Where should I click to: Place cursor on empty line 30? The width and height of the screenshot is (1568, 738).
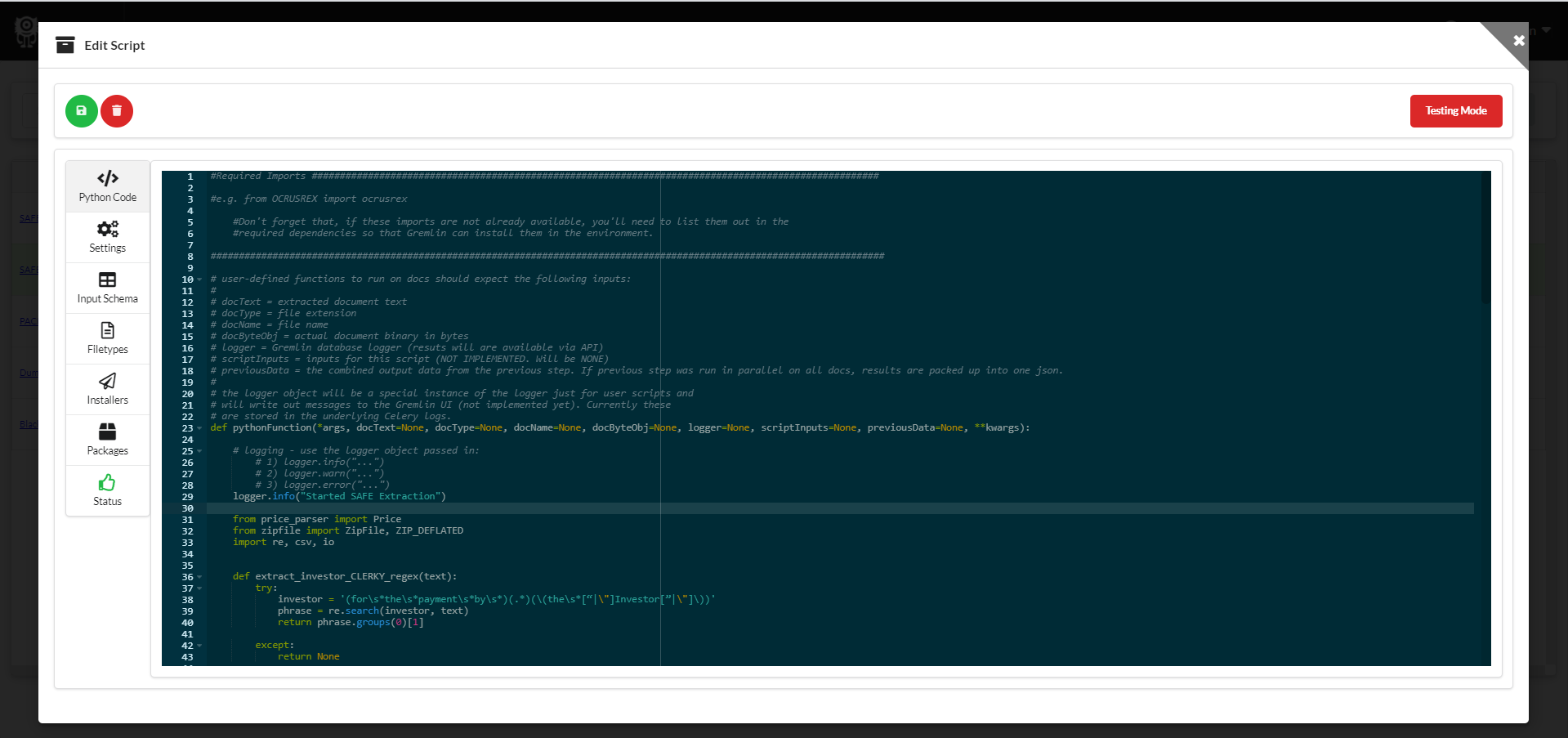click(840, 508)
